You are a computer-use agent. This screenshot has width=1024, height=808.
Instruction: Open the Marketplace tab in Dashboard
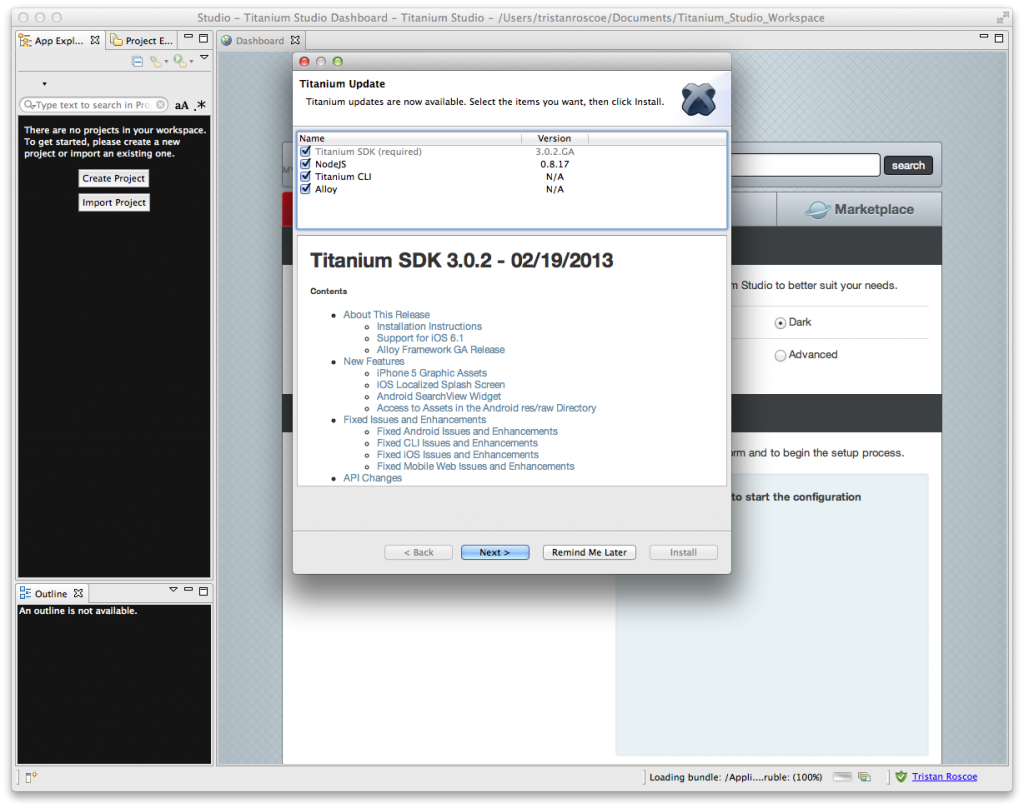coord(859,210)
